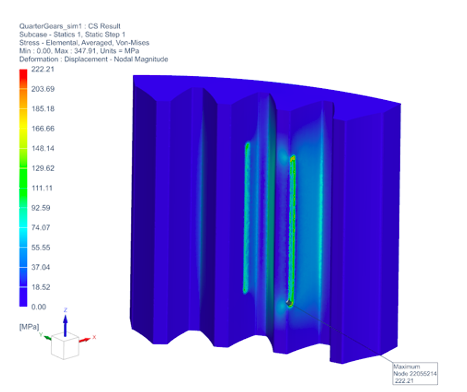
Task: Click the green Y axis arrow on triad
Action: pyautogui.click(x=47, y=338)
